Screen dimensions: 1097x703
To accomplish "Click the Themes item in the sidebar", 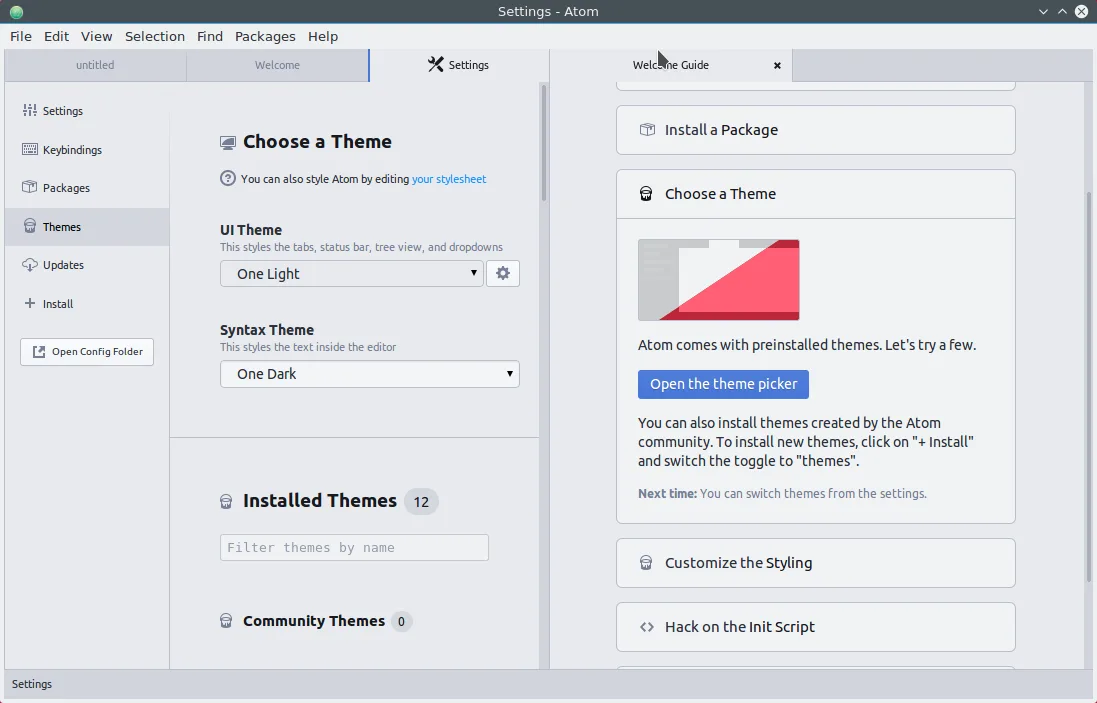I will 87,227.
